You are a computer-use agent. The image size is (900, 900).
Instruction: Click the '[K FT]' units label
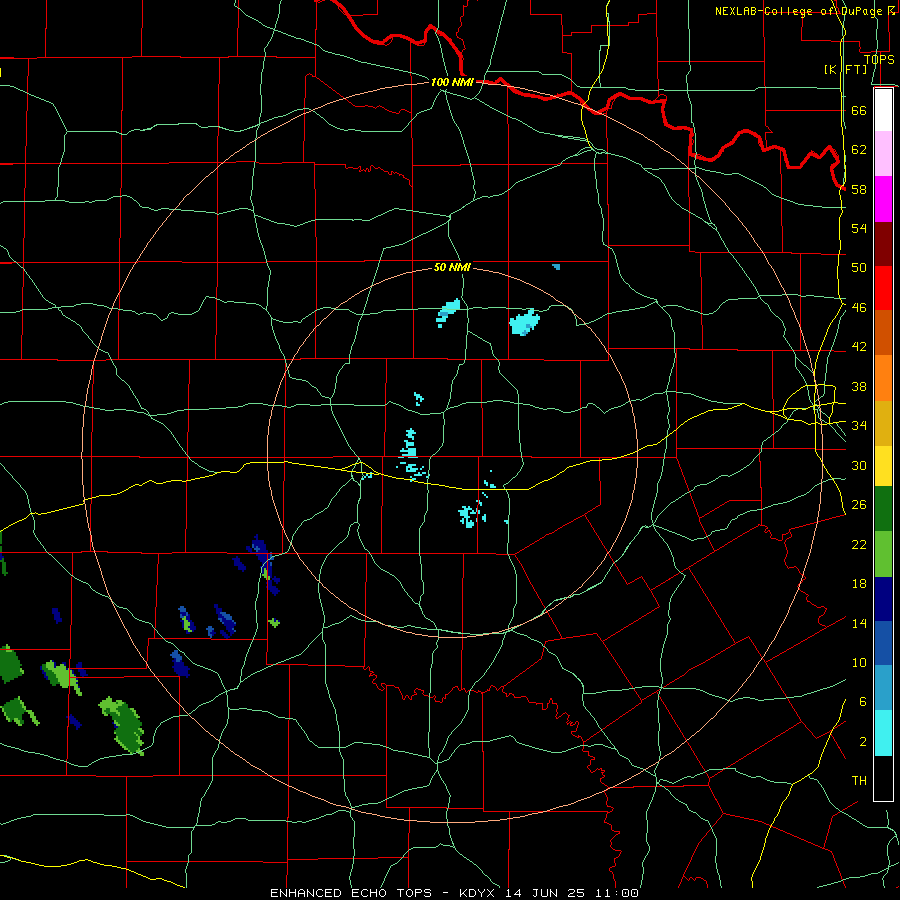pyautogui.click(x=845, y=69)
